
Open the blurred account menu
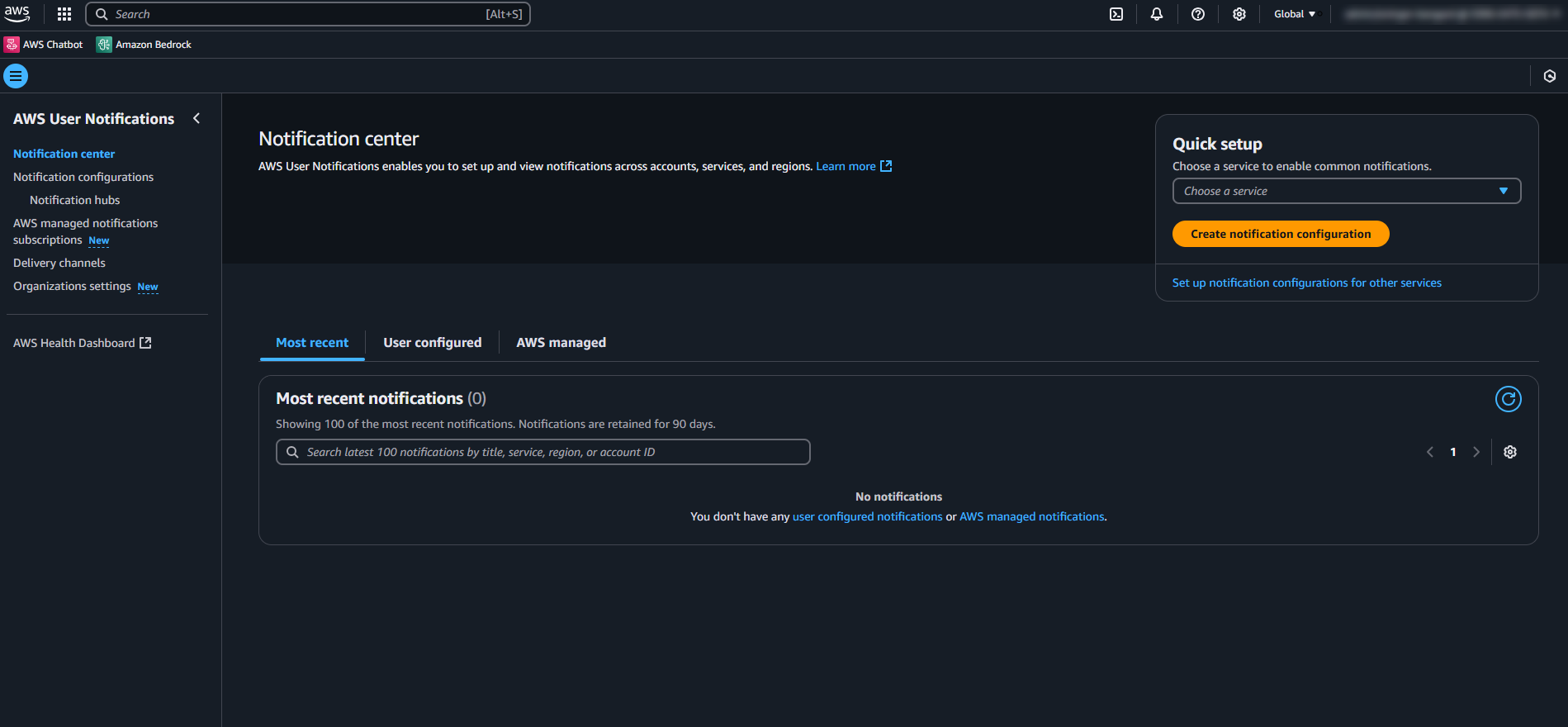(1450, 14)
